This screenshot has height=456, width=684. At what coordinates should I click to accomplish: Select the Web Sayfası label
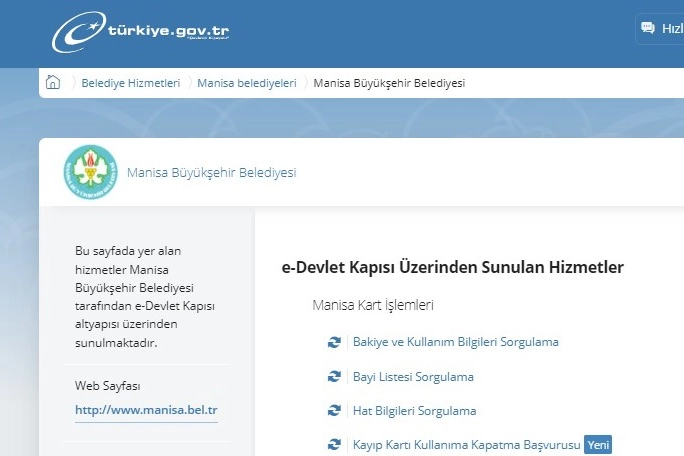(107, 386)
